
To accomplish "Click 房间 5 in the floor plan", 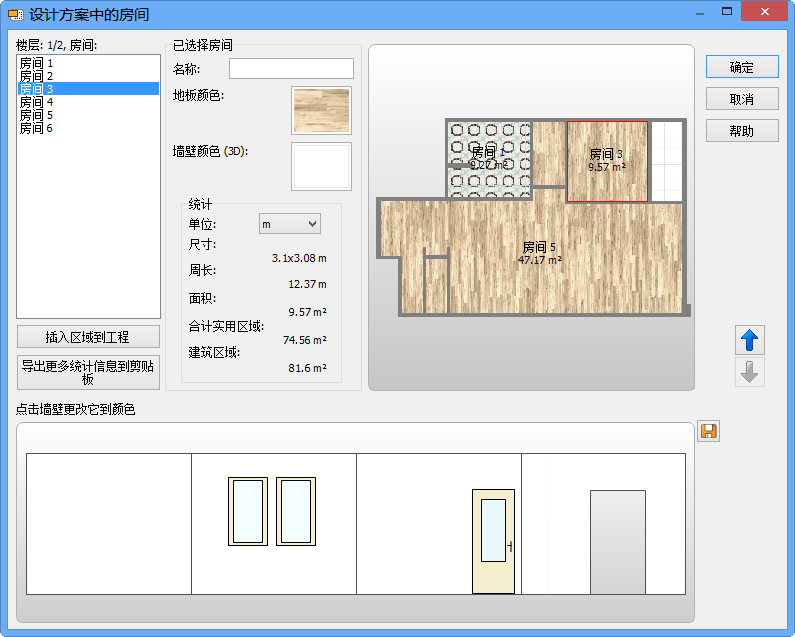I will click(x=539, y=254).
